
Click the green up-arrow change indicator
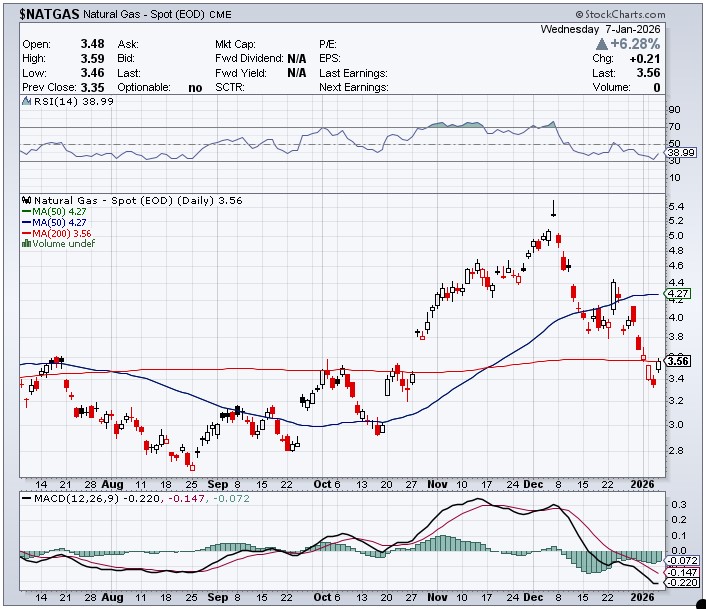pos(601,45)
